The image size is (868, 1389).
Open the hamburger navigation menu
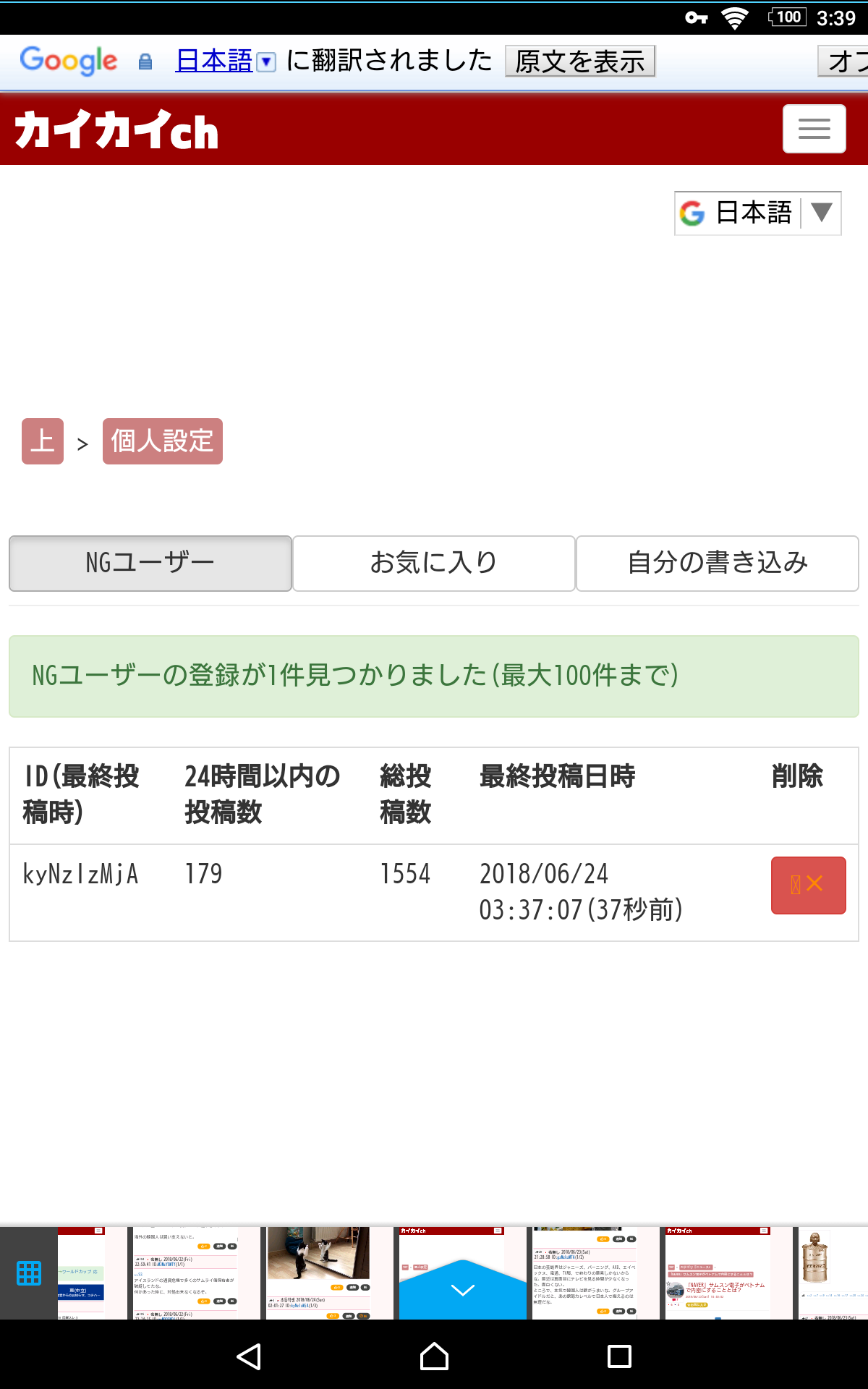[x=814, y=129]
